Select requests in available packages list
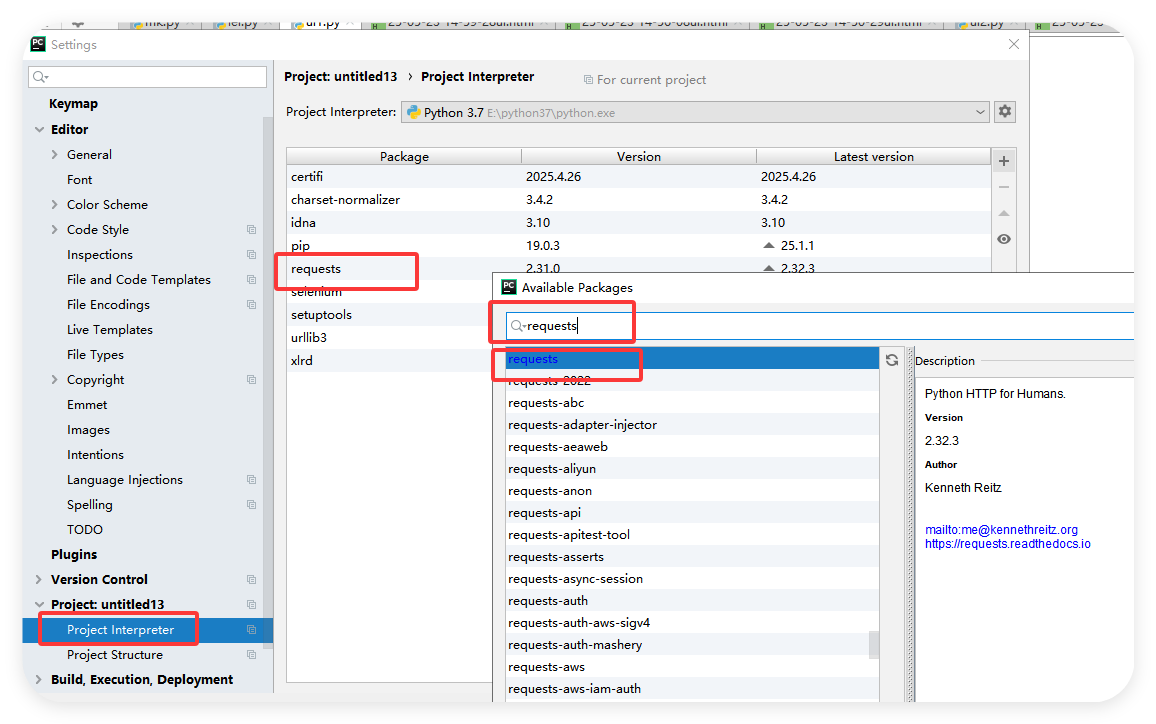 pos(692,359)
